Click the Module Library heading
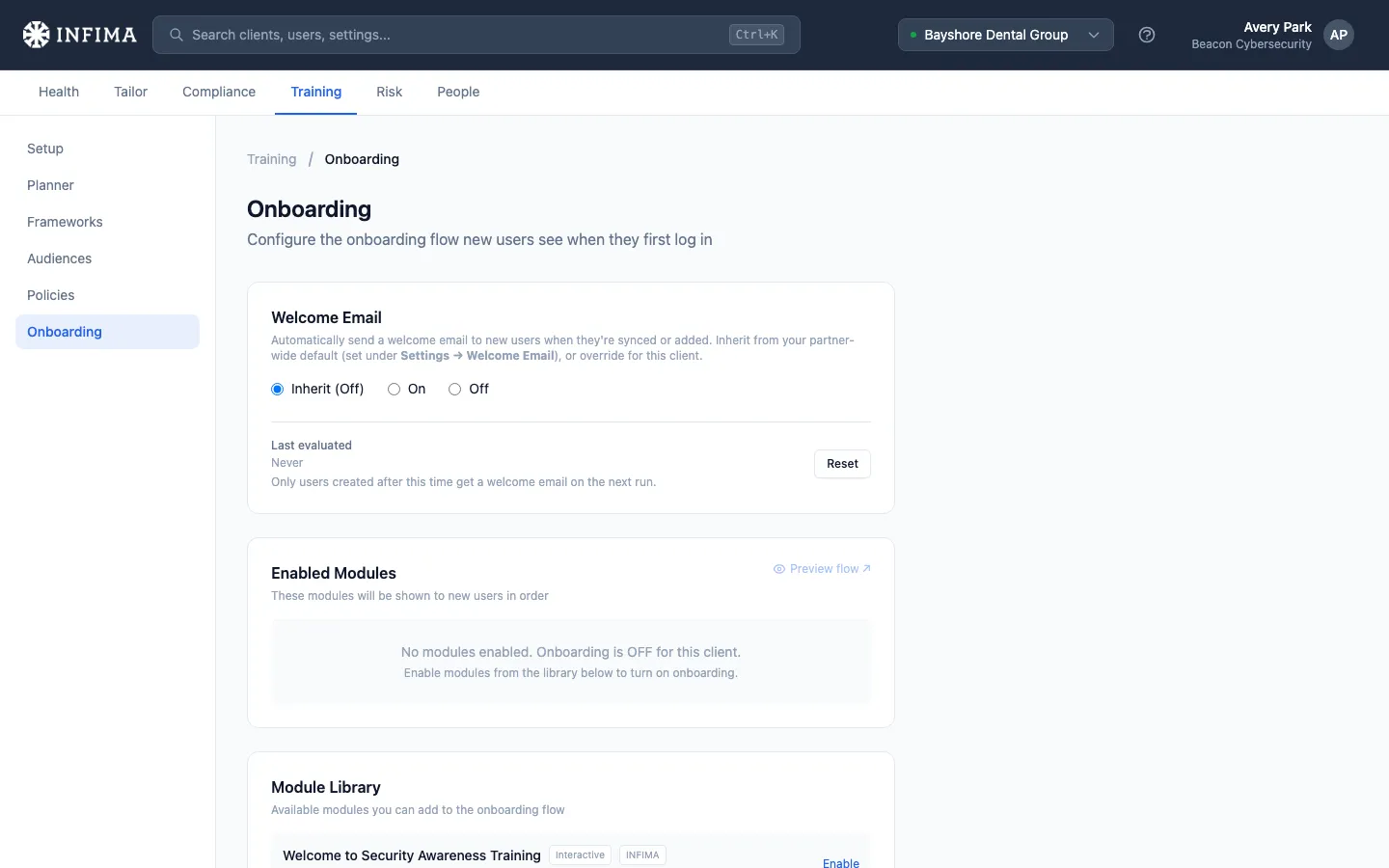 coord(326,787)
